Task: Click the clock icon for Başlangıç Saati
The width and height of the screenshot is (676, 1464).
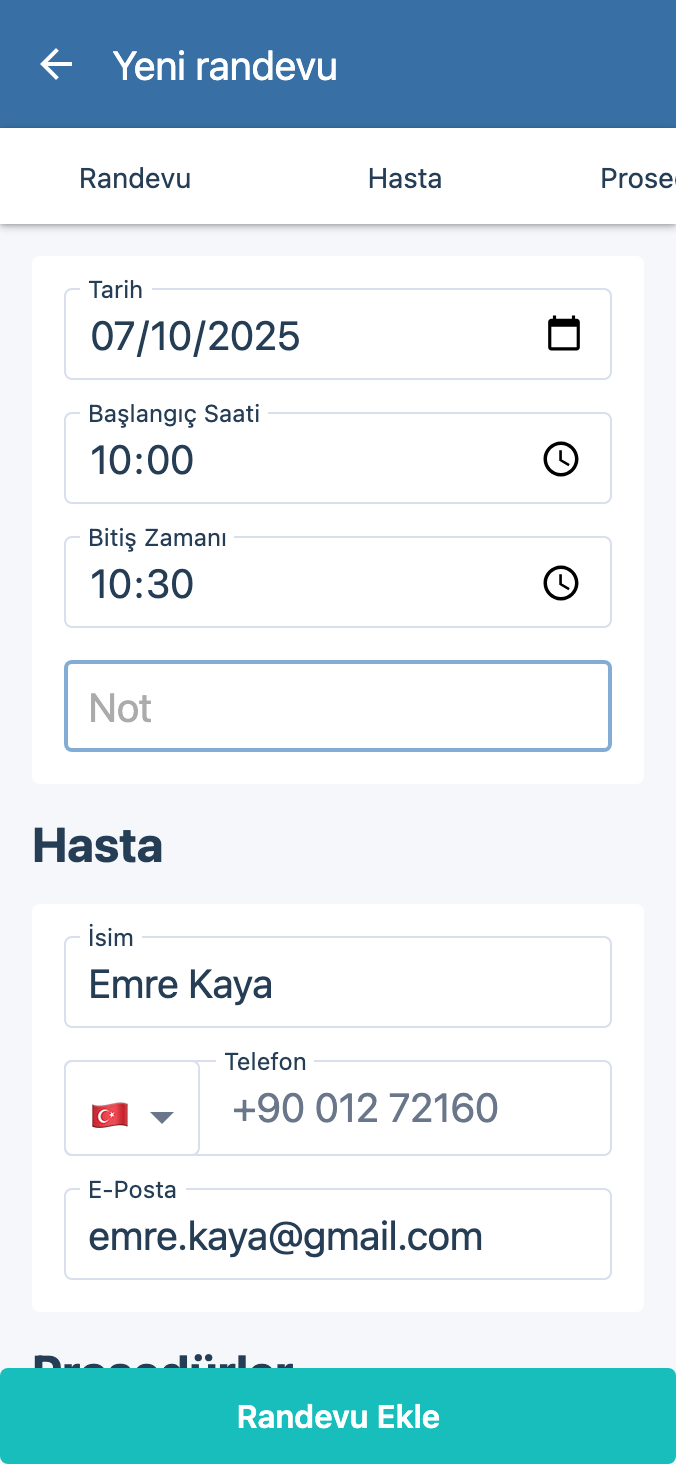Action: [561, 459]
